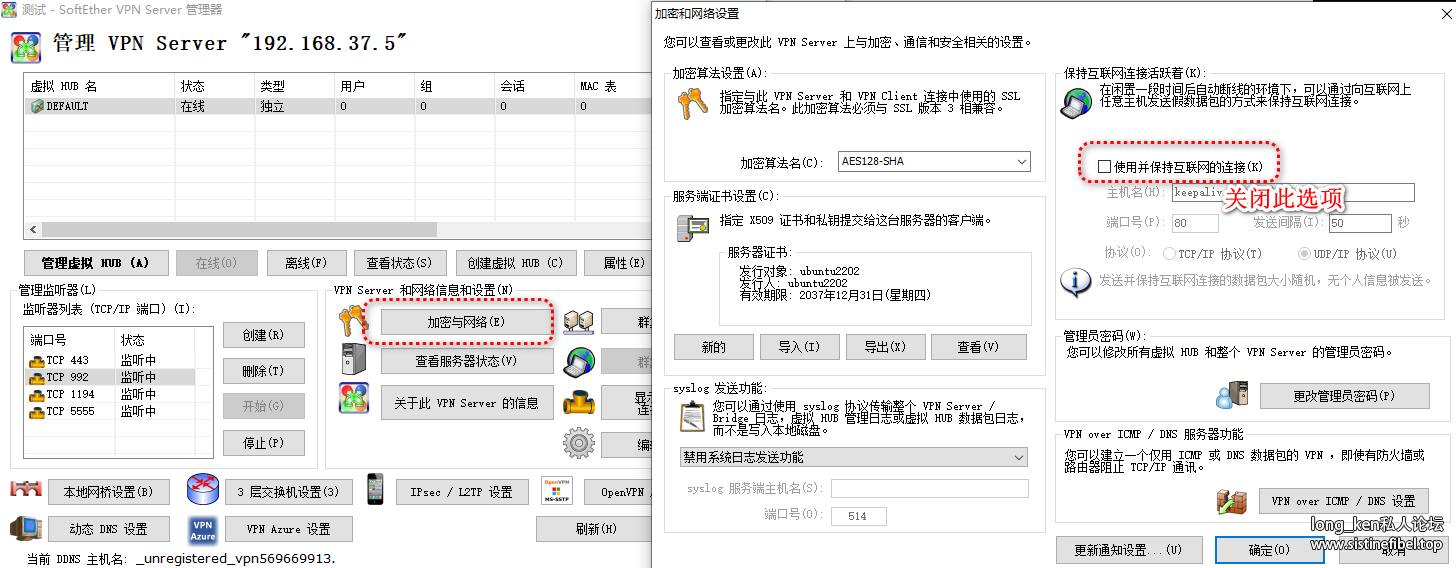Click the gray gear config icon

(x=579, y=443)
